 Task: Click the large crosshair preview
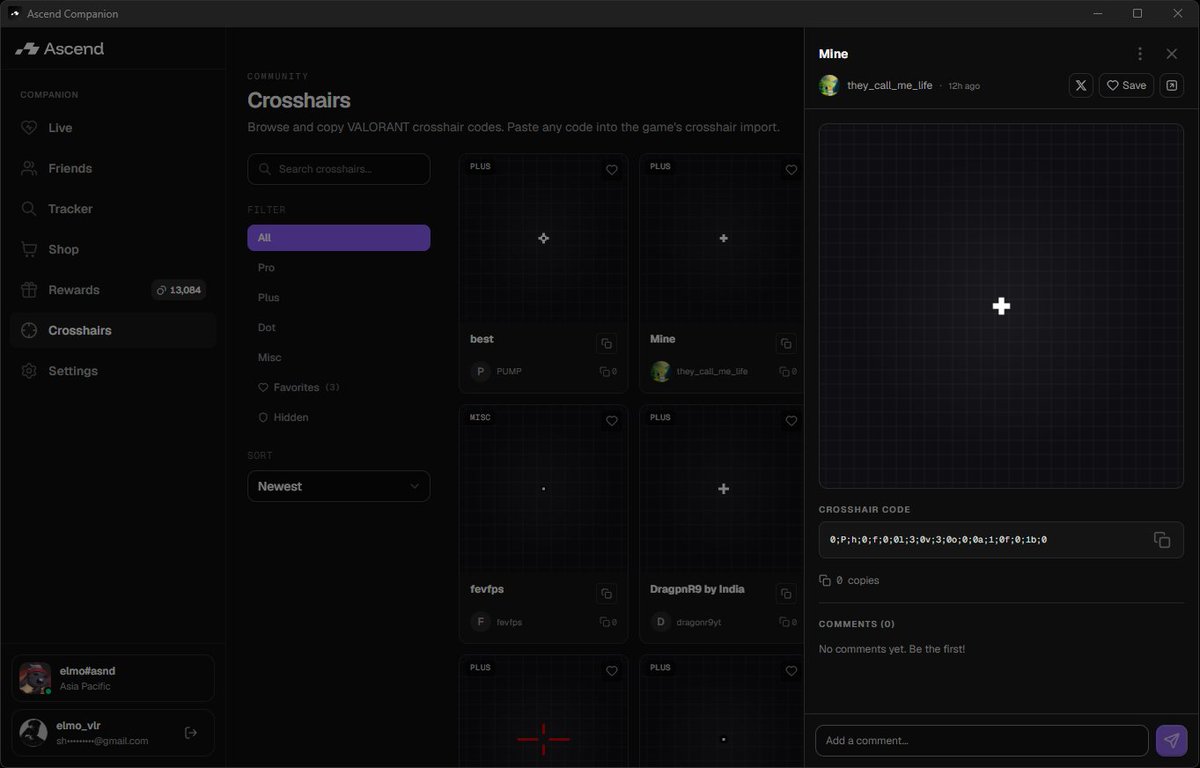pyautogui.click(x=1001, y=306)
